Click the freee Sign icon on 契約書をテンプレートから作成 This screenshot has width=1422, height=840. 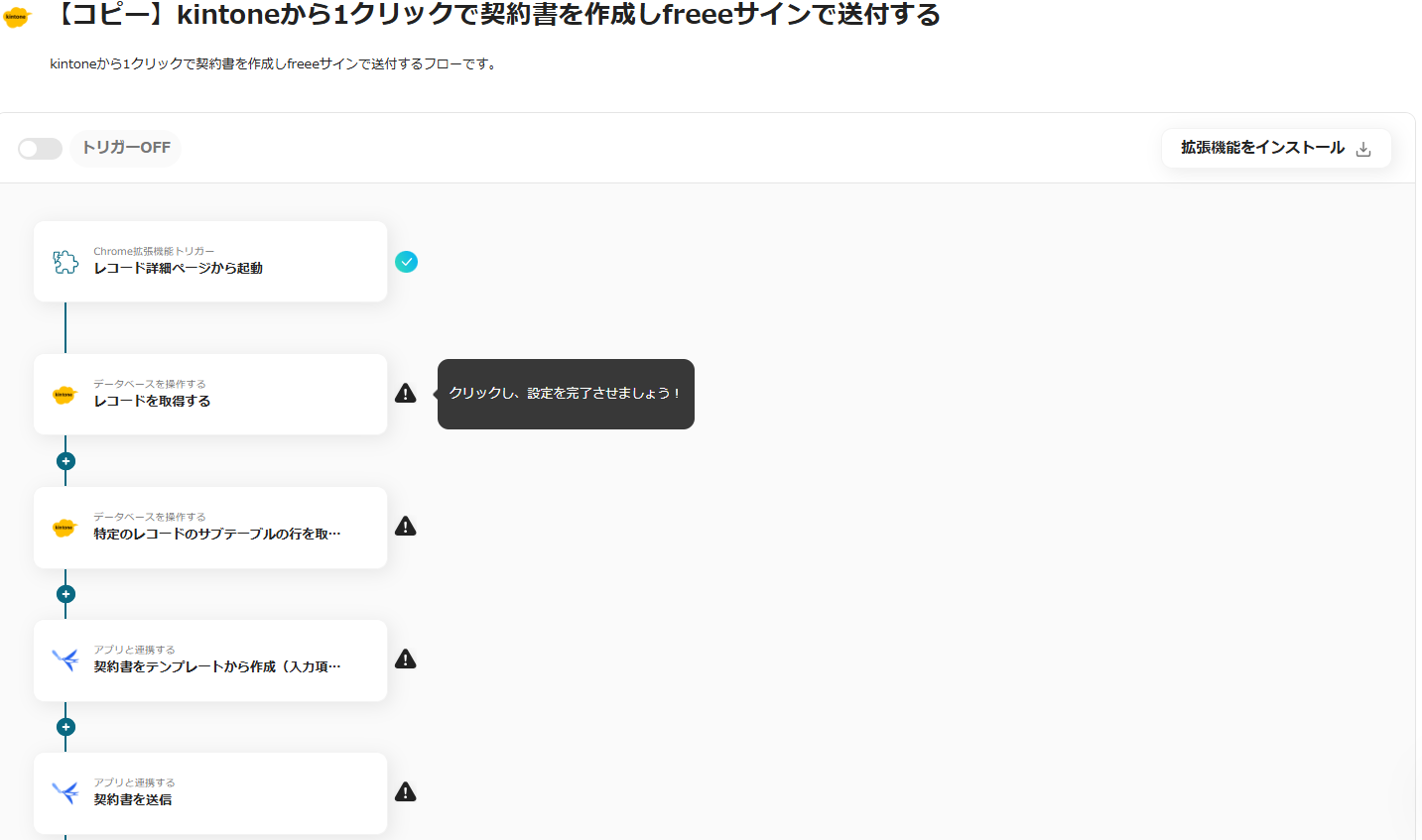tap(65, 660)
